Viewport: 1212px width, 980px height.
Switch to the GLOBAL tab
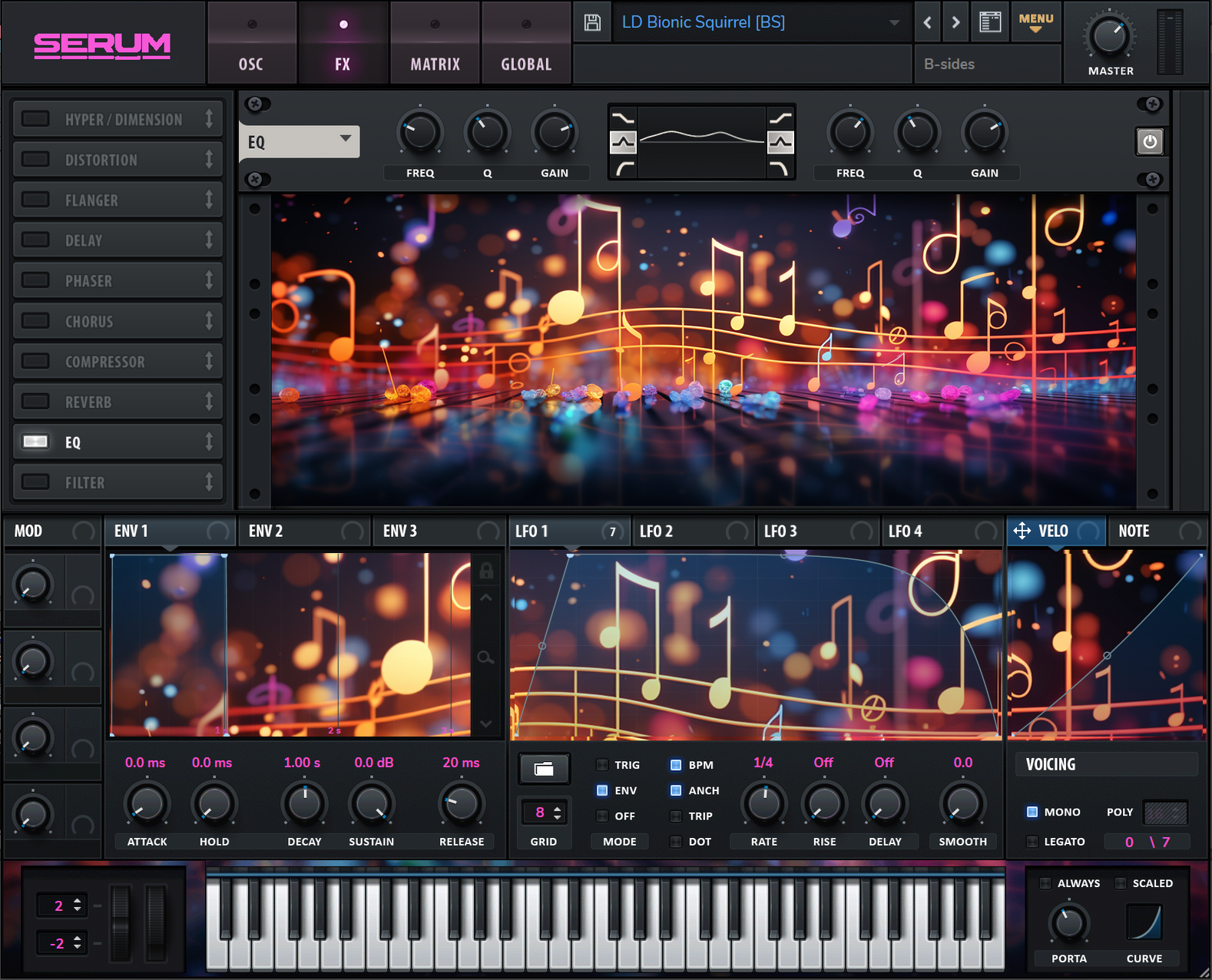(x=526, y=43)
